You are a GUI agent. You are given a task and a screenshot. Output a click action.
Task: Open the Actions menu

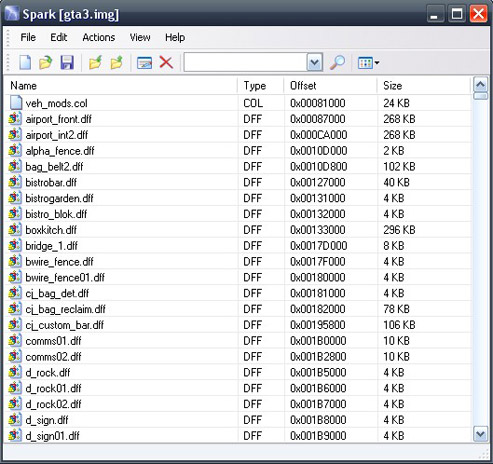click(99, 37)
